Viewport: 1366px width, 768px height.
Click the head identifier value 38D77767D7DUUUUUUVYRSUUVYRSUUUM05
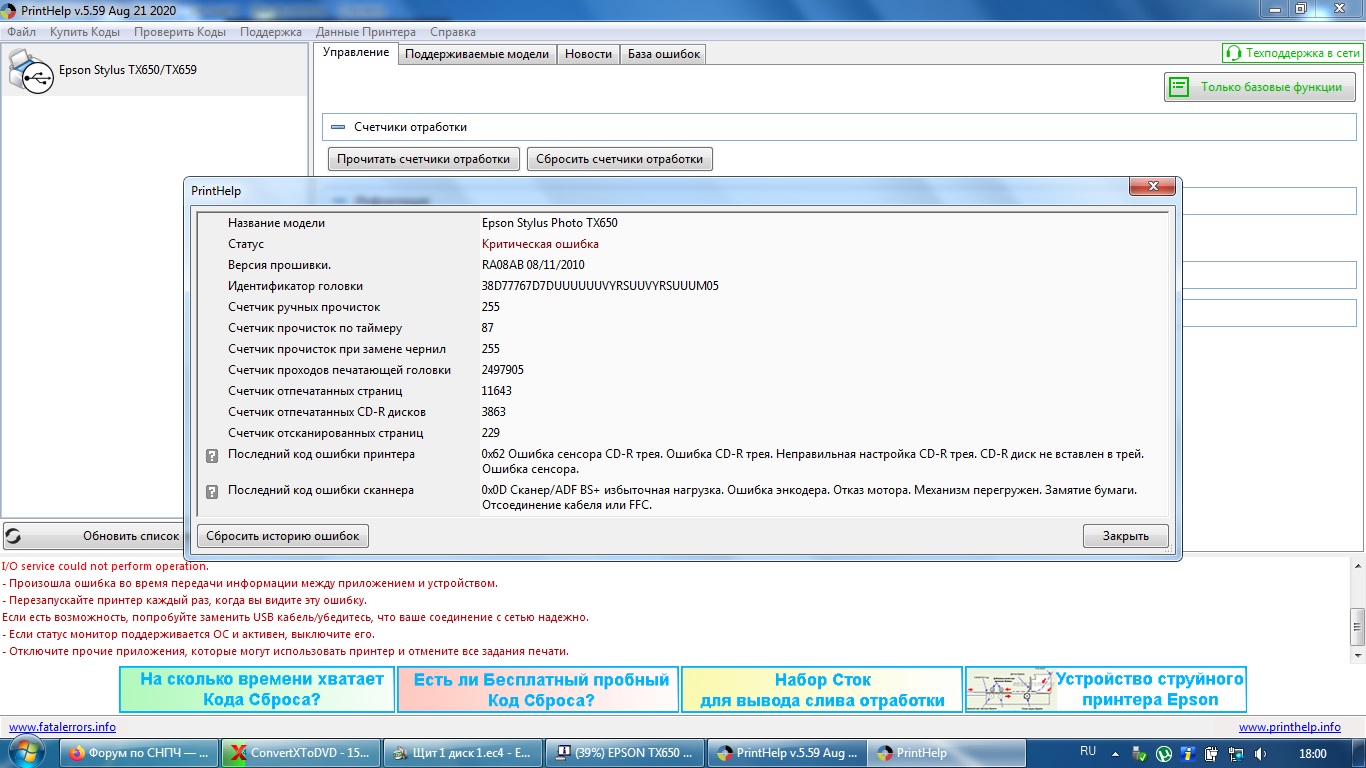point(600,286)
